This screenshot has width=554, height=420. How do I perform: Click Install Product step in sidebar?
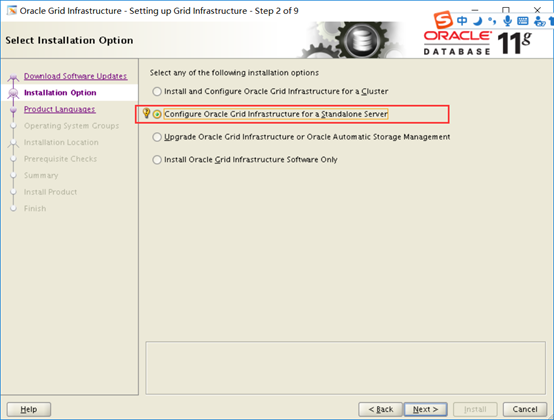51,192
